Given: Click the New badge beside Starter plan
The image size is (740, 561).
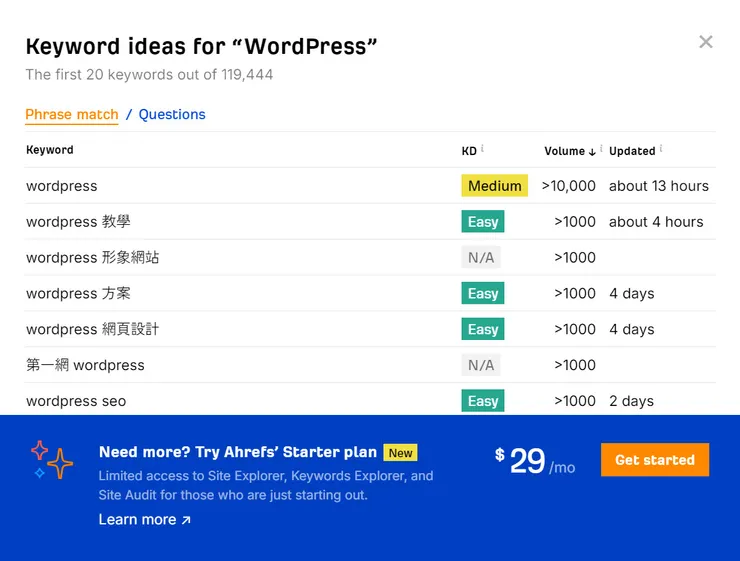Looking at the screenshot, I should tap(400, 453).
